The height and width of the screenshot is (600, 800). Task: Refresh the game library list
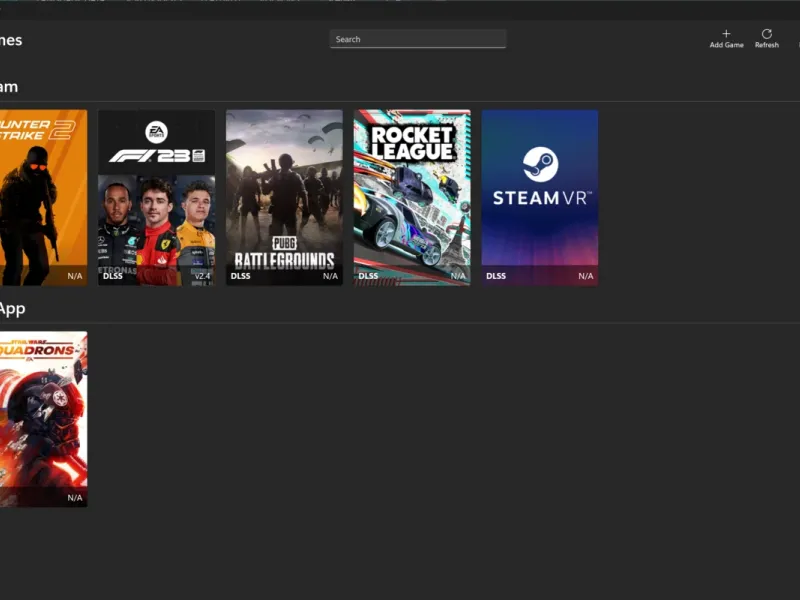pyautogui.click(x=766, y=39)
